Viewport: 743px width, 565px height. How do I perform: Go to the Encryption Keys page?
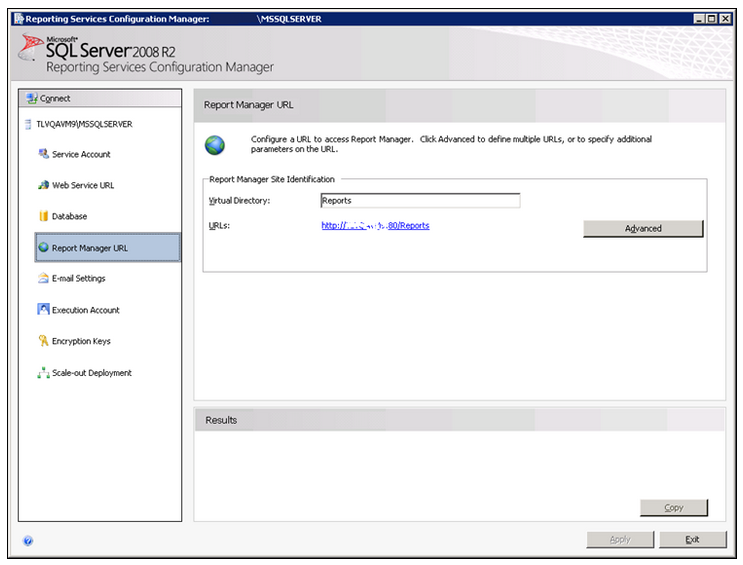click(81, 341)
